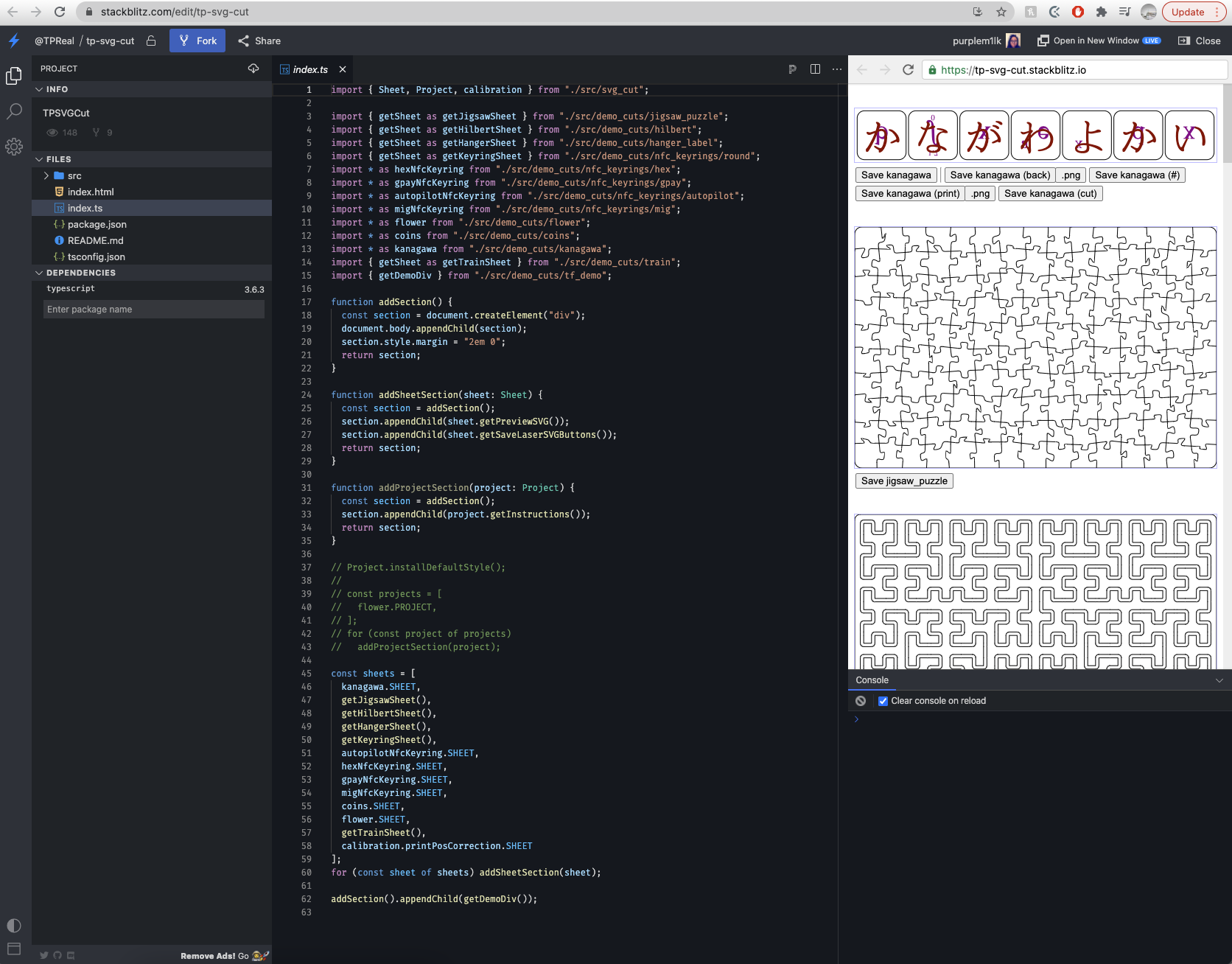Click the Save jigsaw_puzzle button
This screenshot has height=964, width=1232.
click(x=903, y=480)
